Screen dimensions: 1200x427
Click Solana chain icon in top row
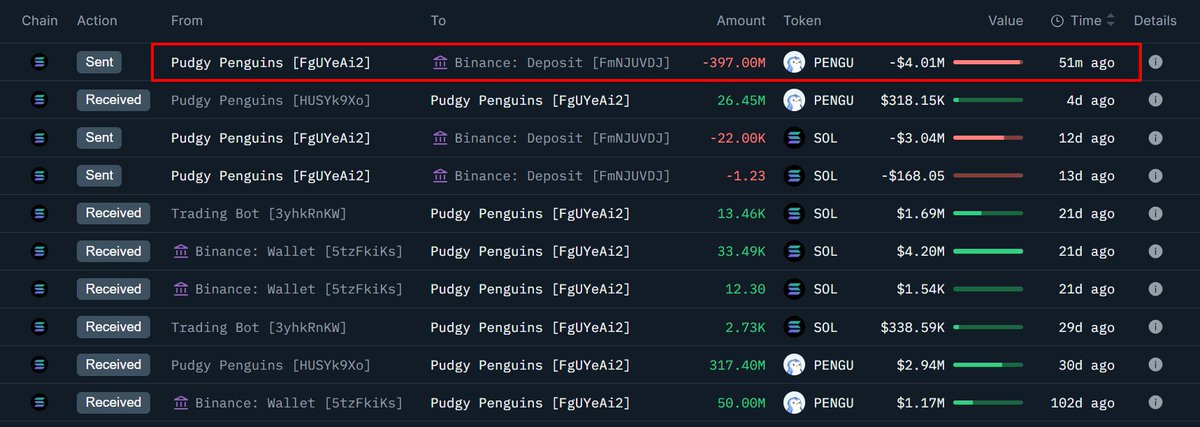(40, 62)
